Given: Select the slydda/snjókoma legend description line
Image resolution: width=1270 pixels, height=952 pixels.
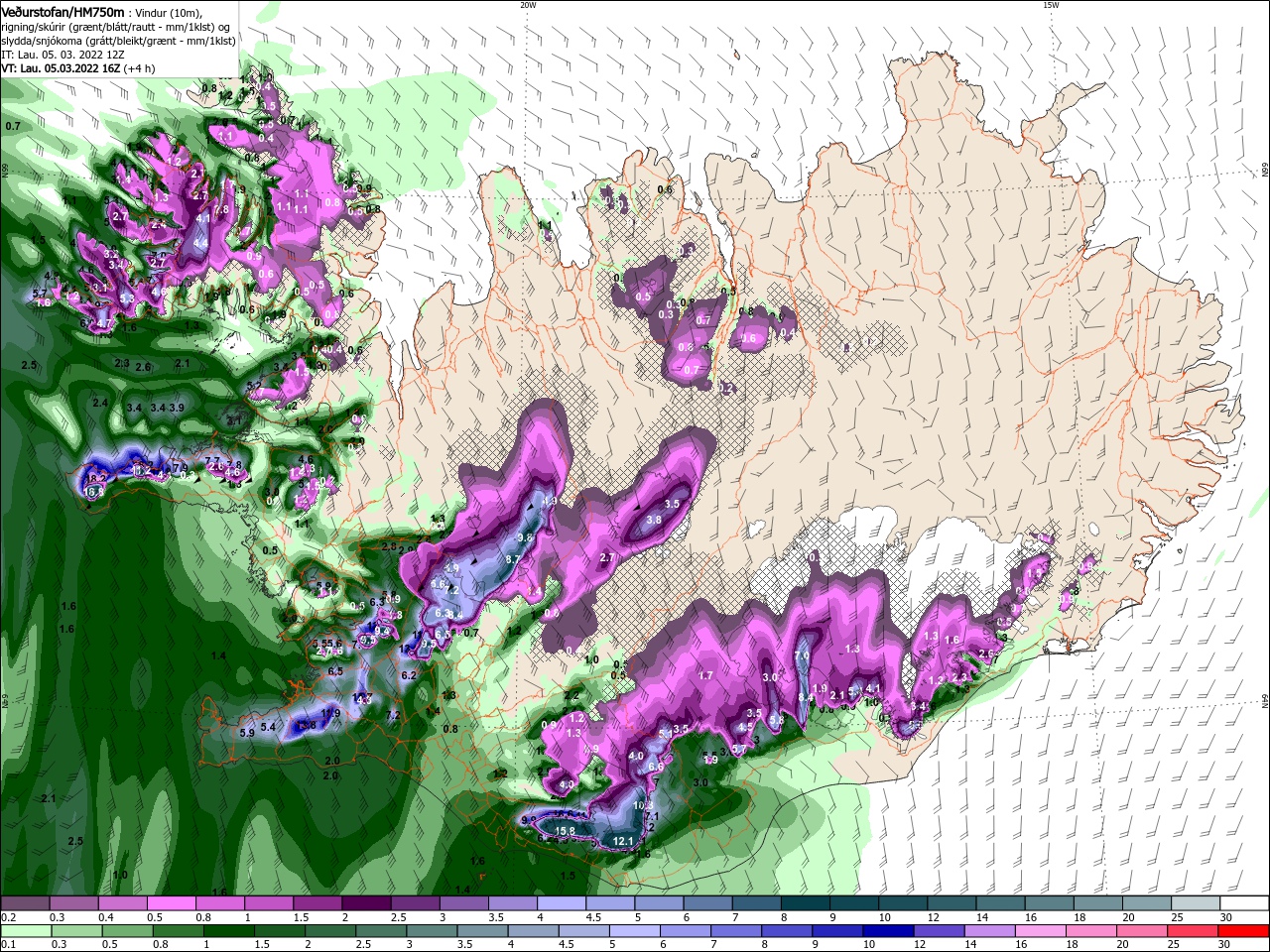Looking at the screenshot, I should [118, 41].
